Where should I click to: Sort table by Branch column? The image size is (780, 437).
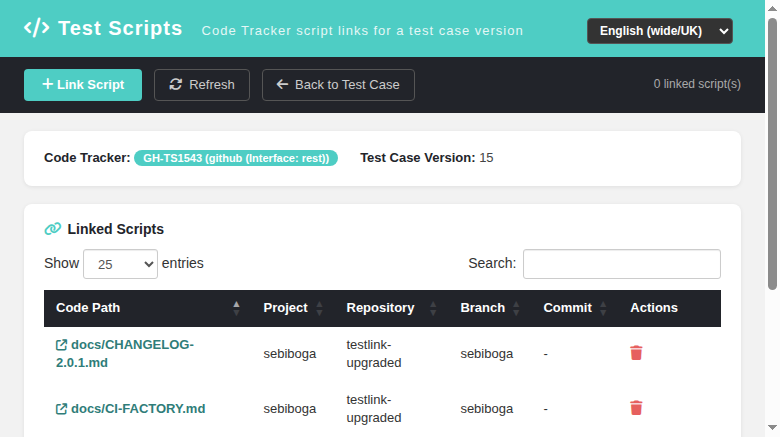click(x=490, y=308)
